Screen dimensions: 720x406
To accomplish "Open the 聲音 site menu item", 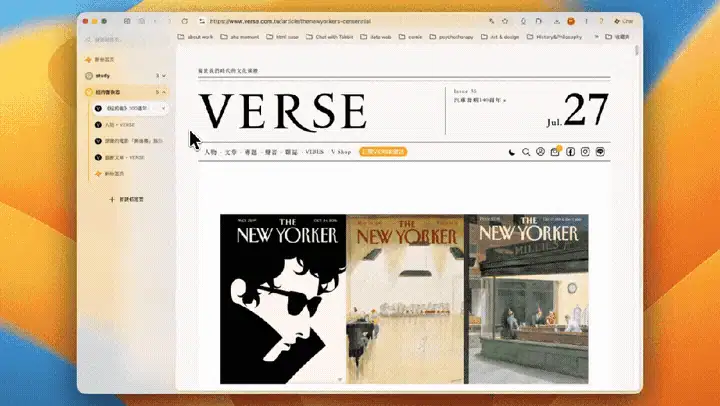I will click(x=271, y=152).
